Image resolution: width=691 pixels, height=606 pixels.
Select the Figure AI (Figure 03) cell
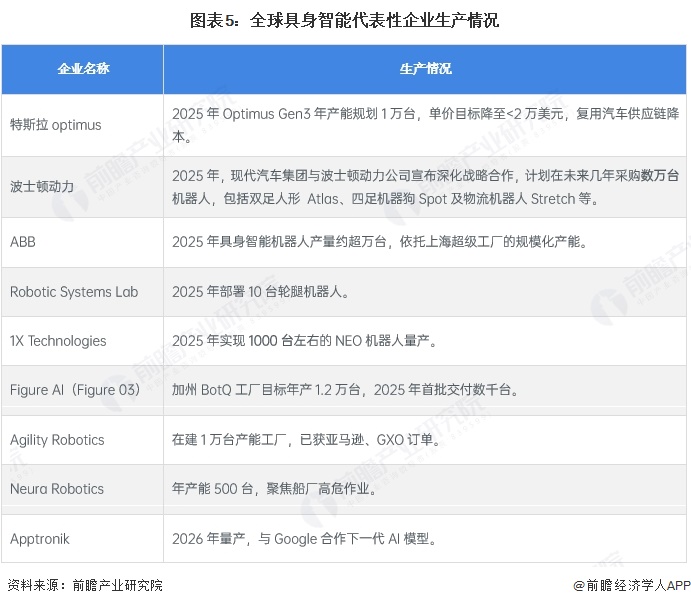(82, 390)
